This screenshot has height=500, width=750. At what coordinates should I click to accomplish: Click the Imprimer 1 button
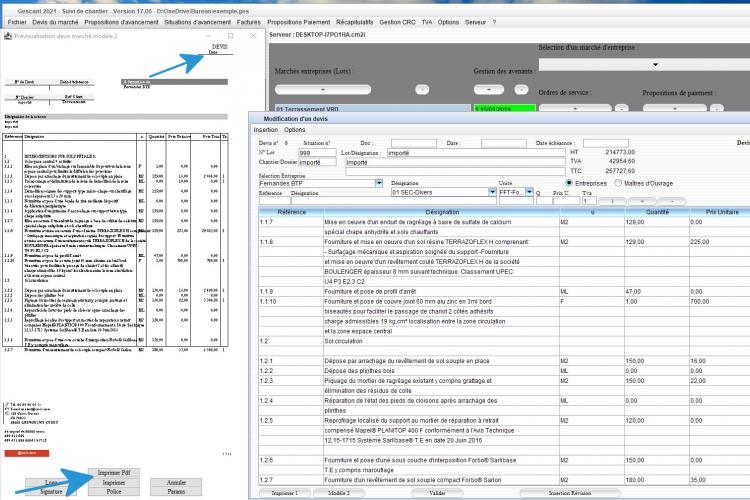285,493
